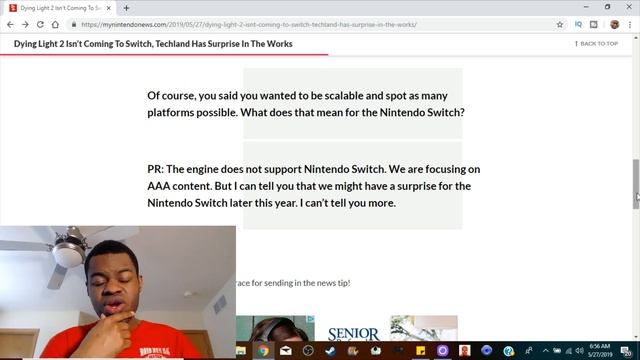Close the Dying Light 2 tab
This screenshot has height=360, width=640.
109,8
